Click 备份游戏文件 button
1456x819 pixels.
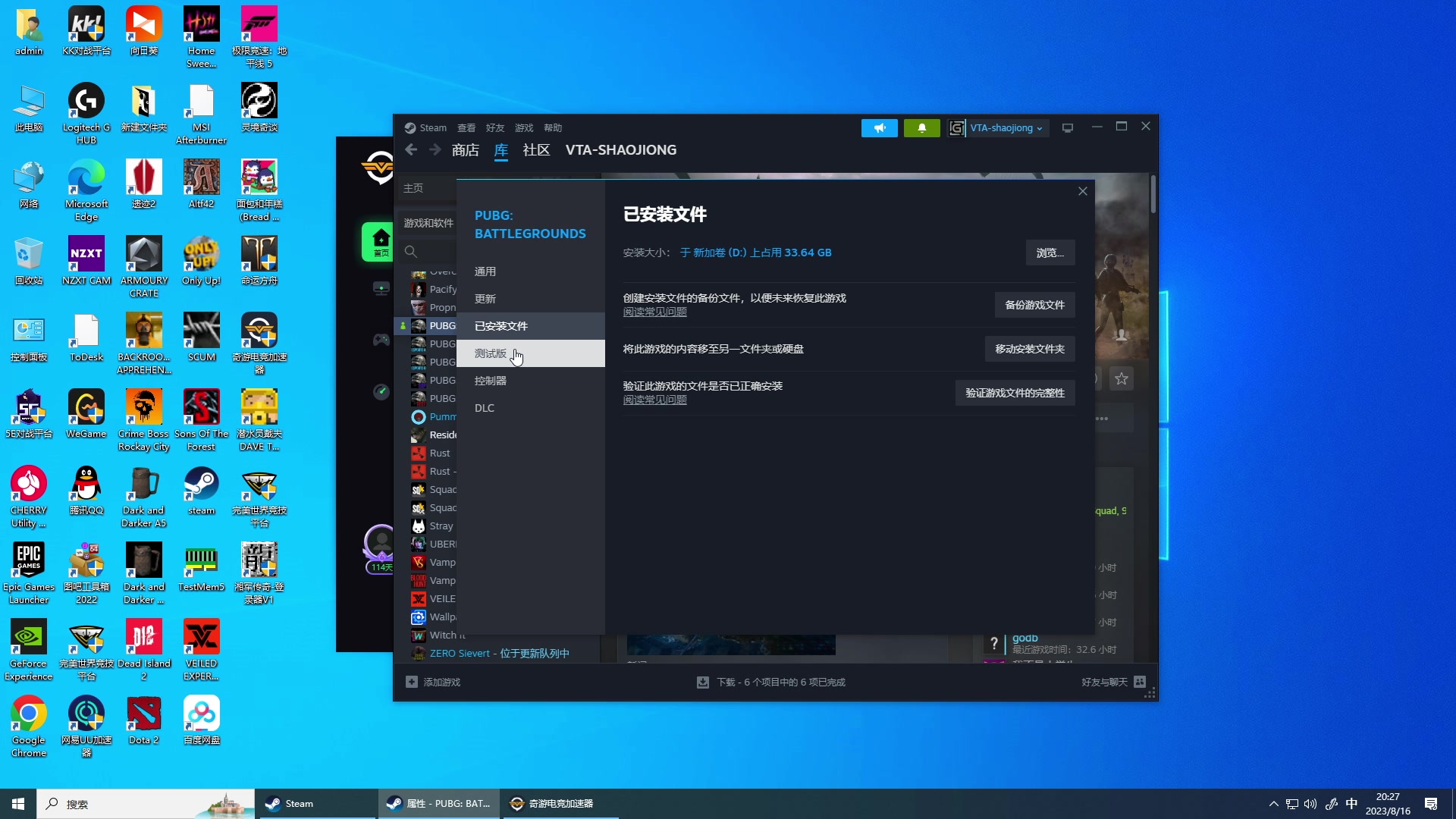tap(1034, 304)
